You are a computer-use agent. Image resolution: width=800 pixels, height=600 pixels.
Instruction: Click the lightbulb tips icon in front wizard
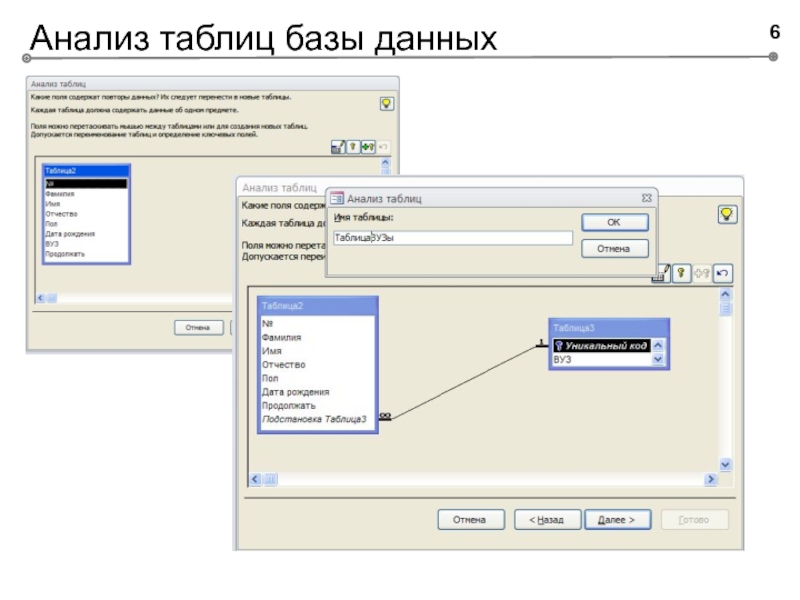[x=727, y=214]
